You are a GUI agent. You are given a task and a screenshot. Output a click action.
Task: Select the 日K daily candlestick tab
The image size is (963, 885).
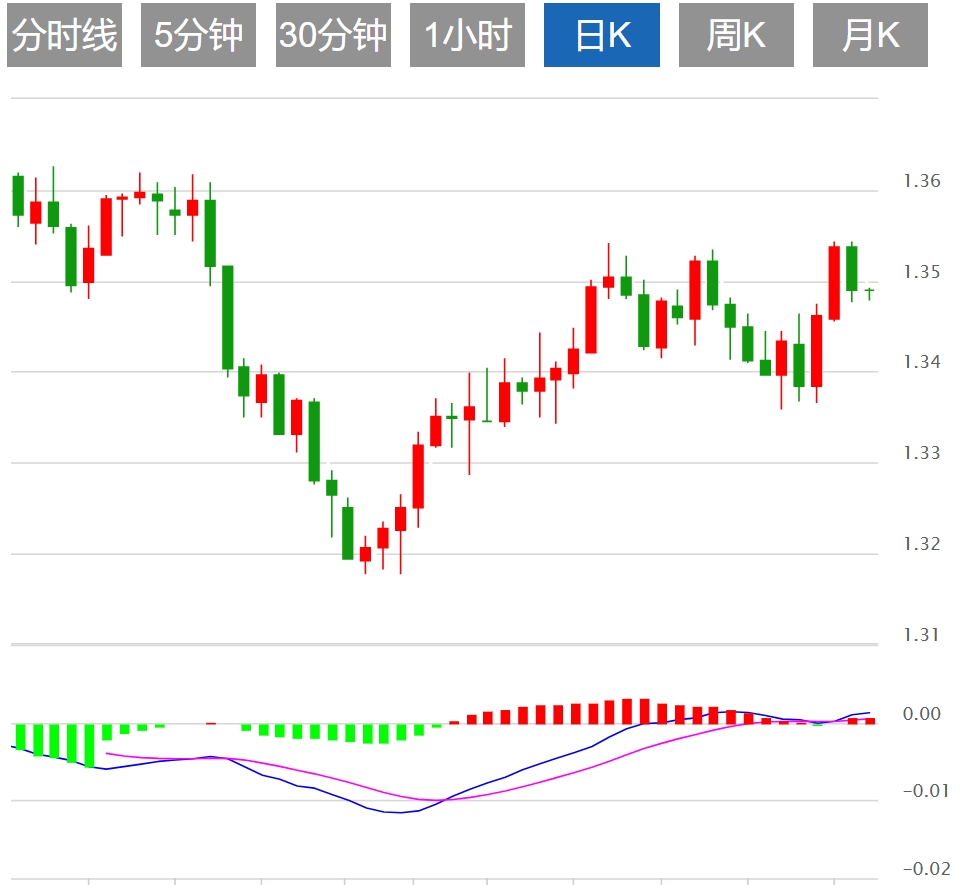tap(602, 35)
